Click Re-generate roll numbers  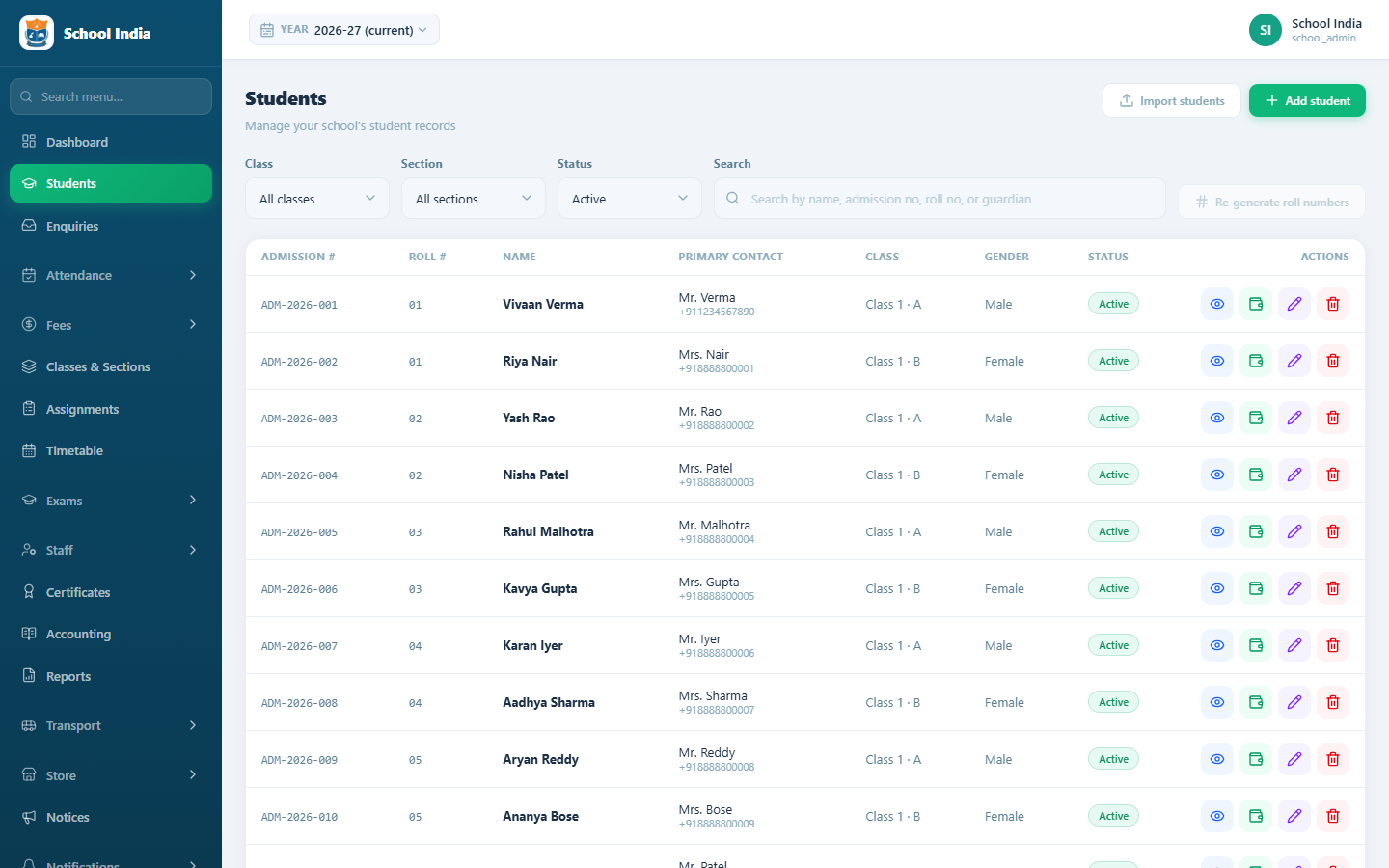tap(1271, 202)
